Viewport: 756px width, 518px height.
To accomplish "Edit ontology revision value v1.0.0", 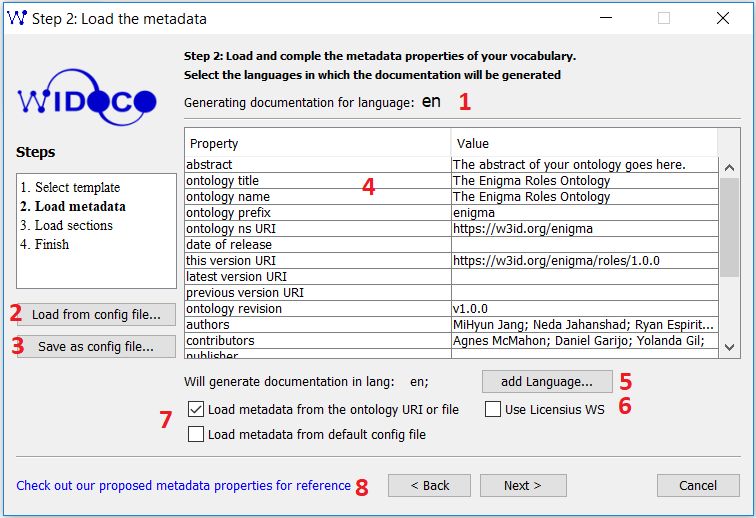I will (x=584, y=308).
